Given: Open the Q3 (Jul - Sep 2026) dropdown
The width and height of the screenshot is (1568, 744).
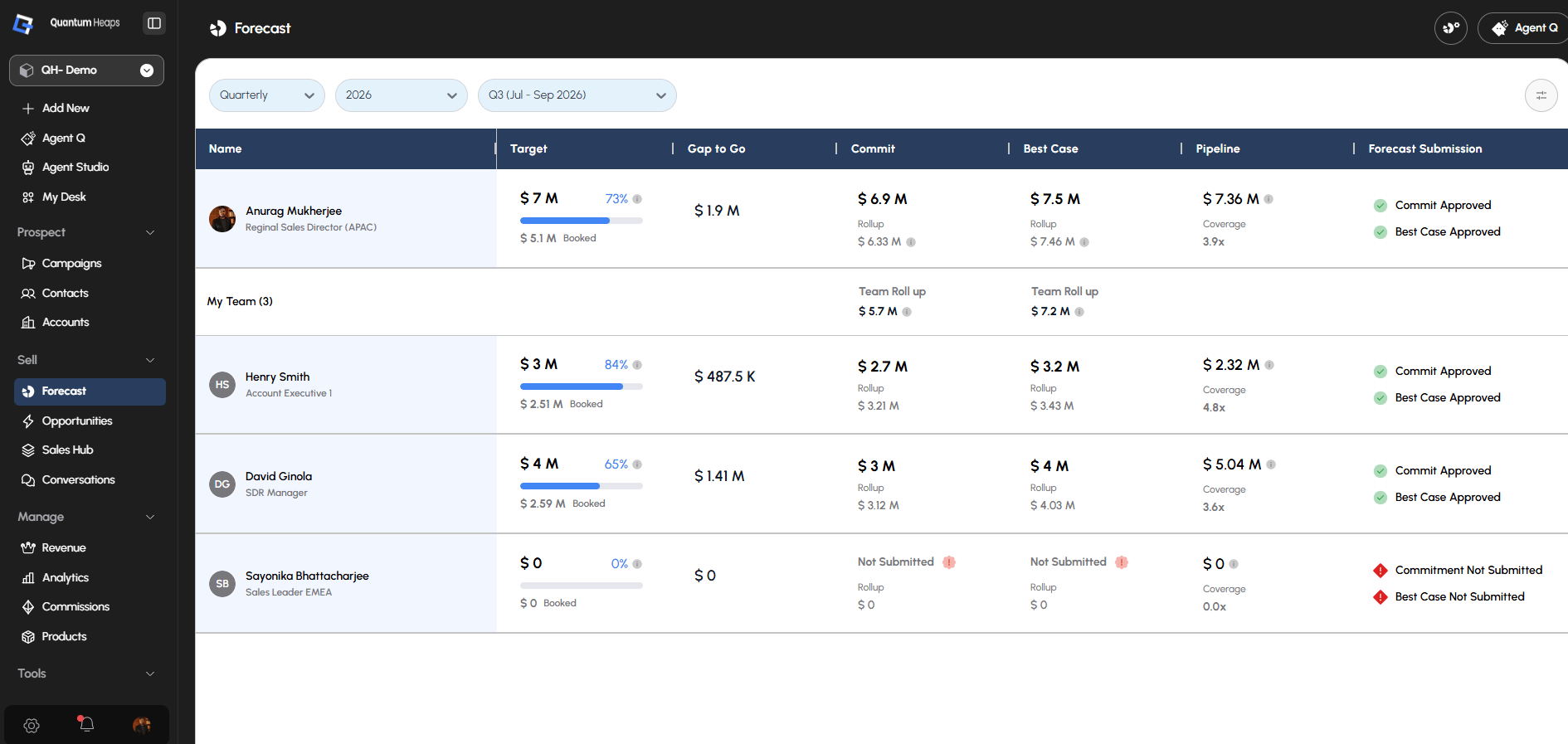Looking at the screenshot, I should pyautogui.click(x=577, y=95).
